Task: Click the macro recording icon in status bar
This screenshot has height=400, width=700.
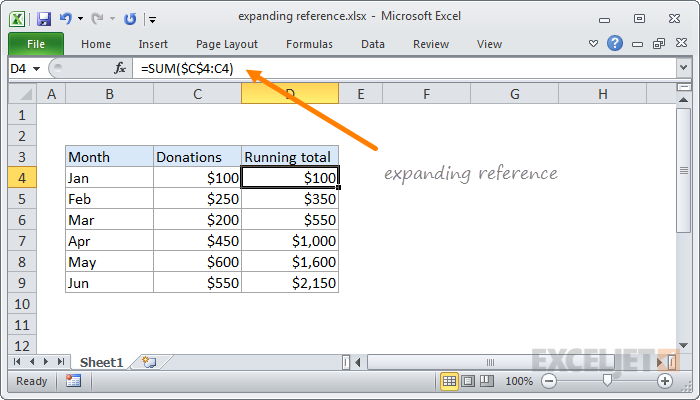Action: [x=74, y=381]
